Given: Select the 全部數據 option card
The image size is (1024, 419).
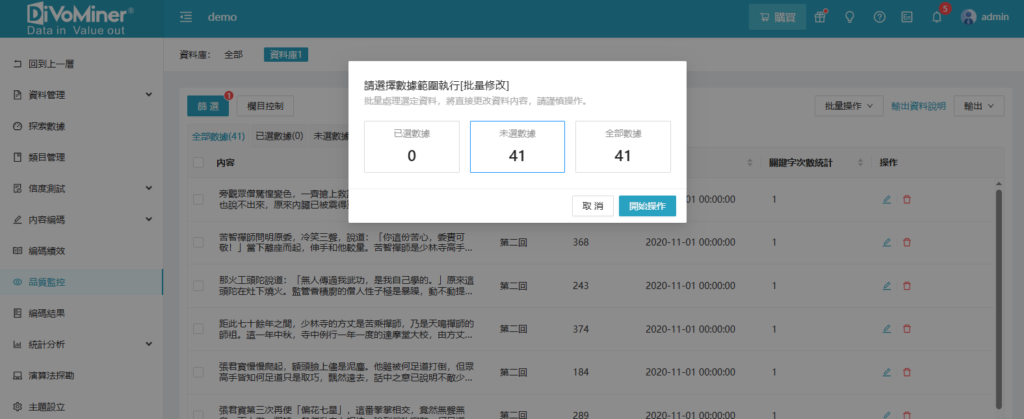Looking at the screenshot, I should 622,147.
